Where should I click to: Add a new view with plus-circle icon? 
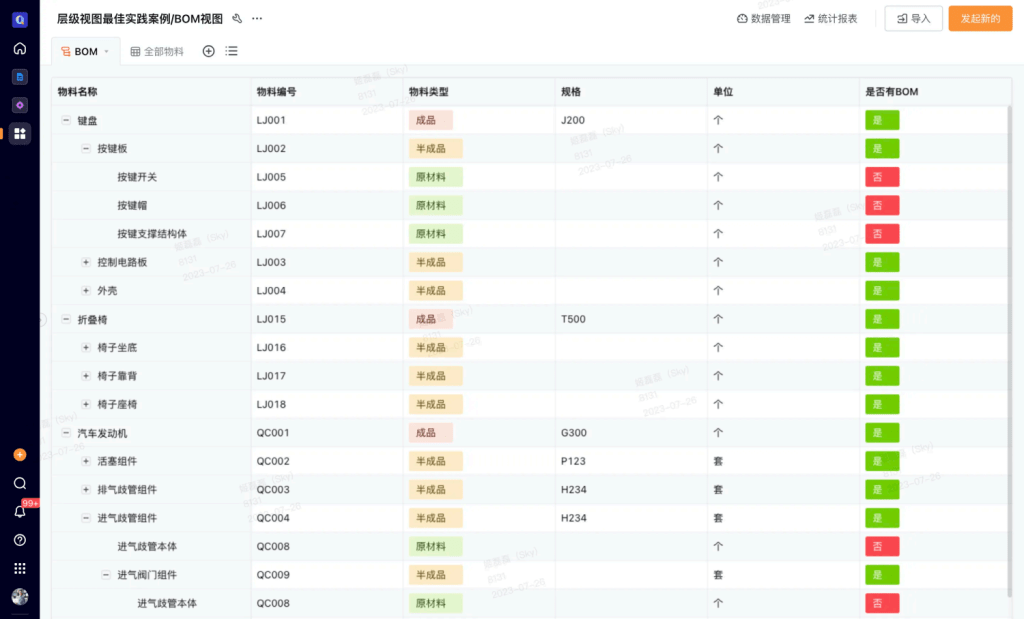pos(209,51)
